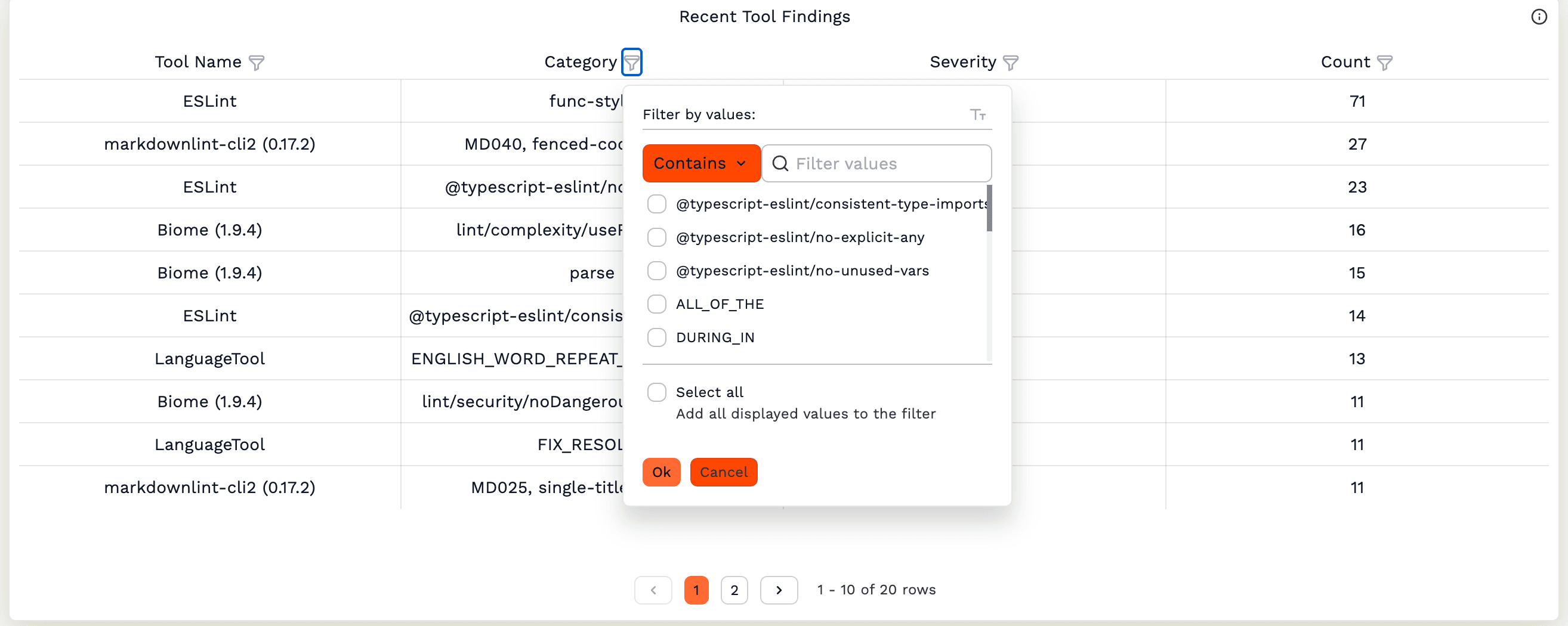This screenshot has height=626, width=1568.
Task: Select page 1 in pagination
Action: tap(696, 590)
